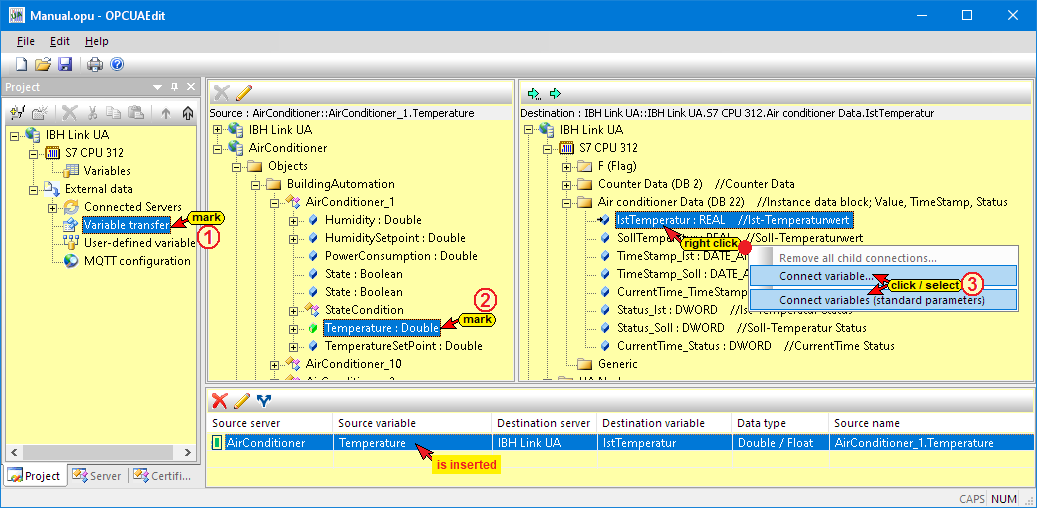
Task: Select Temperature : Double in Source tree
Action: 382,328
